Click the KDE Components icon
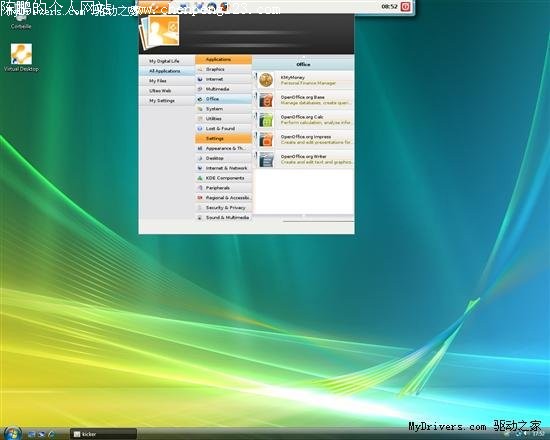 (200, 178)
